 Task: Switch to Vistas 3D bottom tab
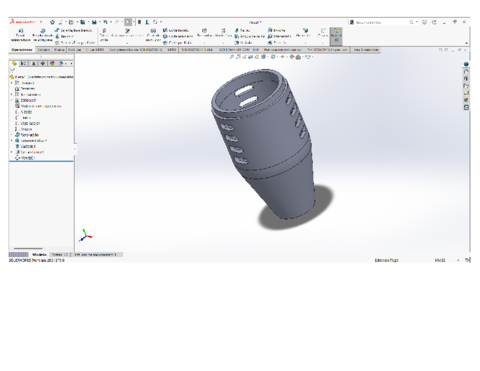(59, 255)
